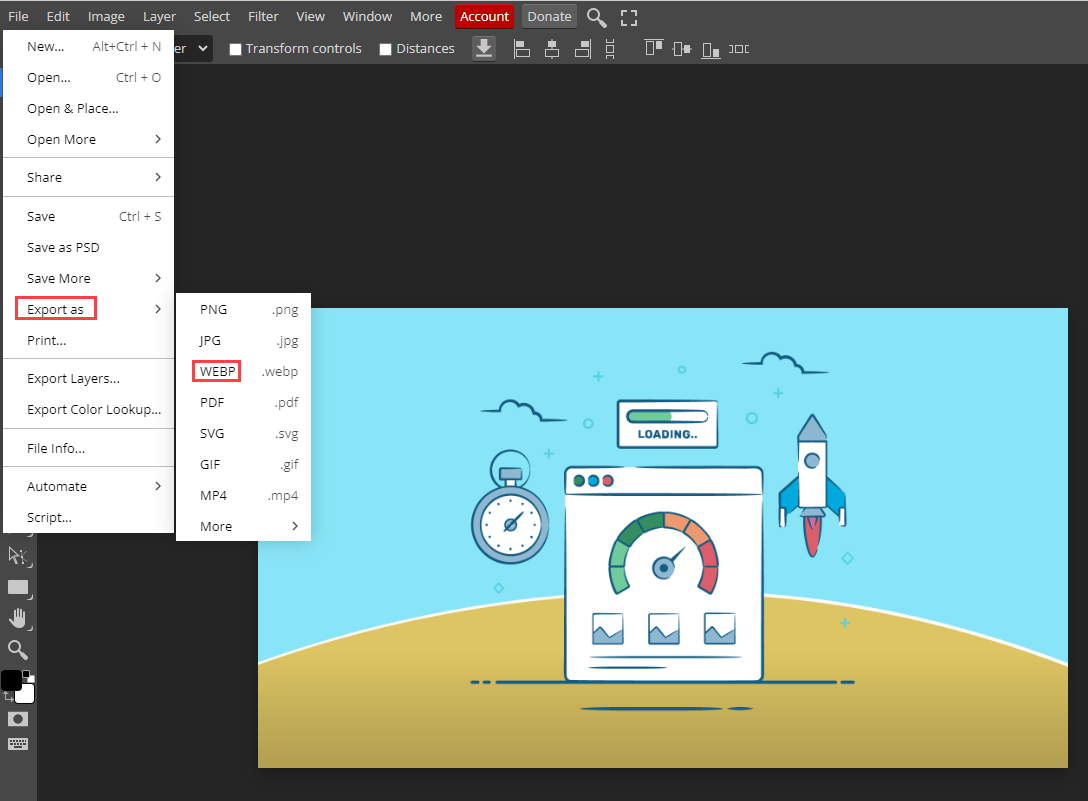Screen dimensions: 1088x801
Task: Toggle fullscreen mode icon
Action: [629, 17]
